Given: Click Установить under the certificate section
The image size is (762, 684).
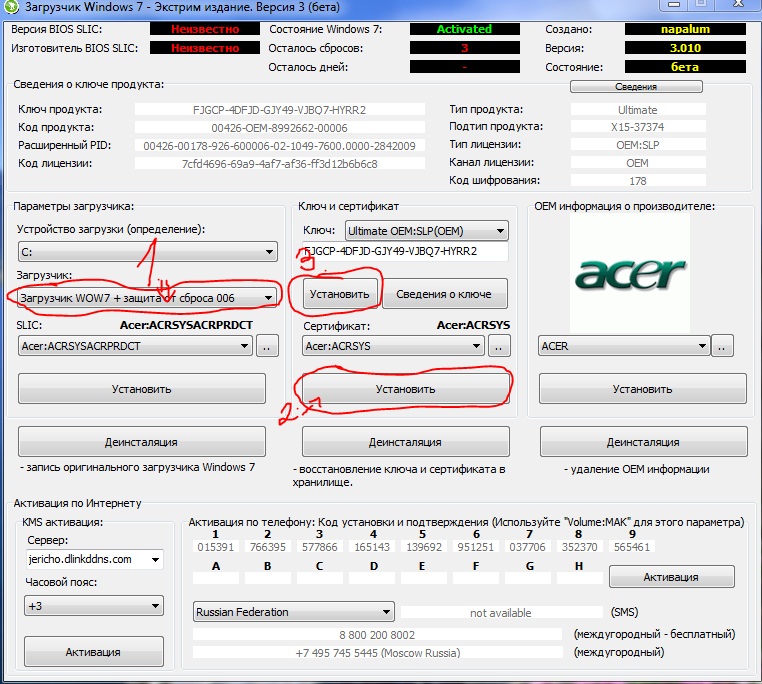Looking at the screenshot, I should [x=405, y=389].
